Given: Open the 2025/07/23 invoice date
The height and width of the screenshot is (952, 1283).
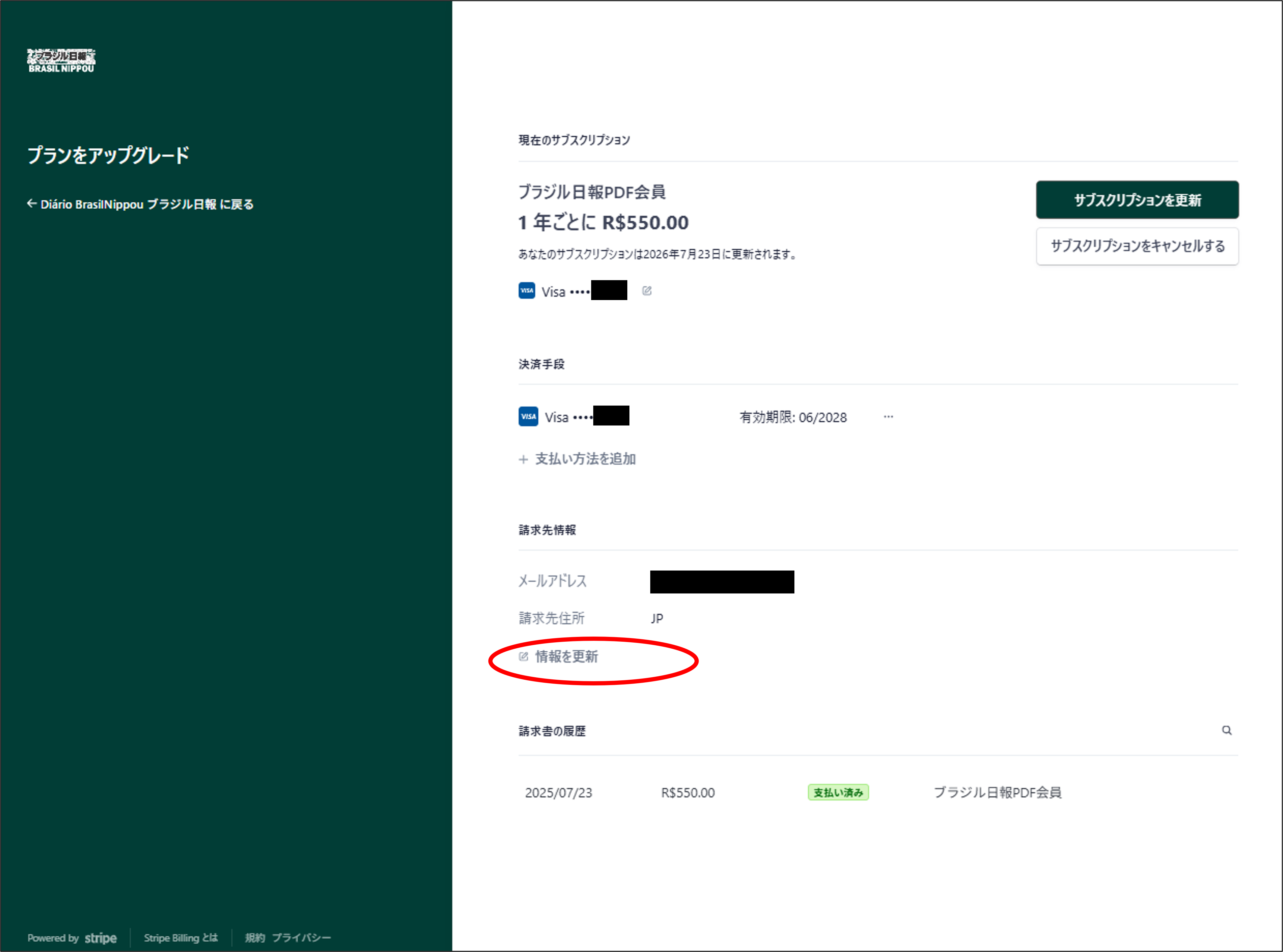Looking at the screenshot, I should click(x=558, y=792).
